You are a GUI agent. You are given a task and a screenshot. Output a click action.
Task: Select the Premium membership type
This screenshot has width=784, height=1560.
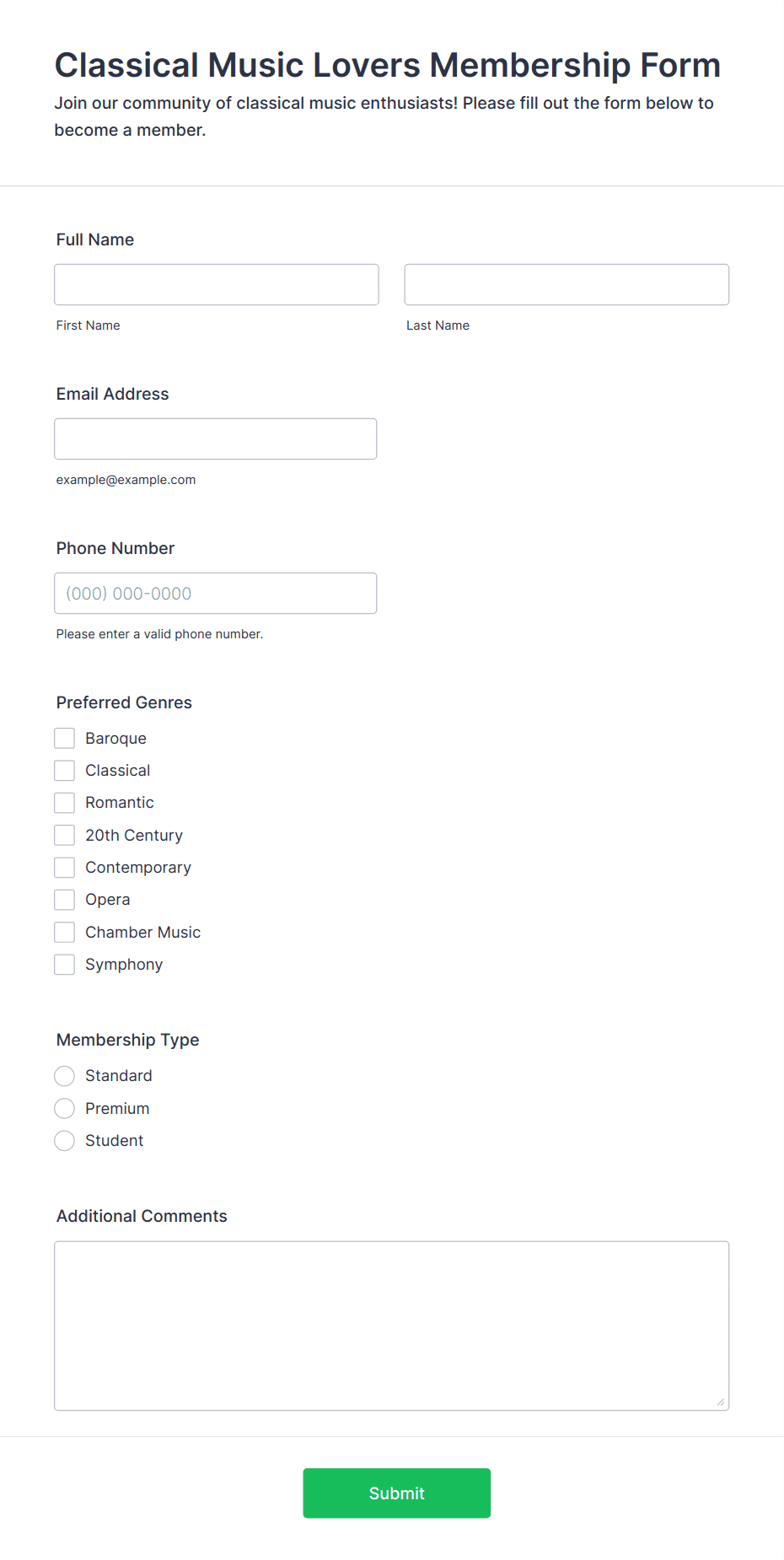[65, 1108]
